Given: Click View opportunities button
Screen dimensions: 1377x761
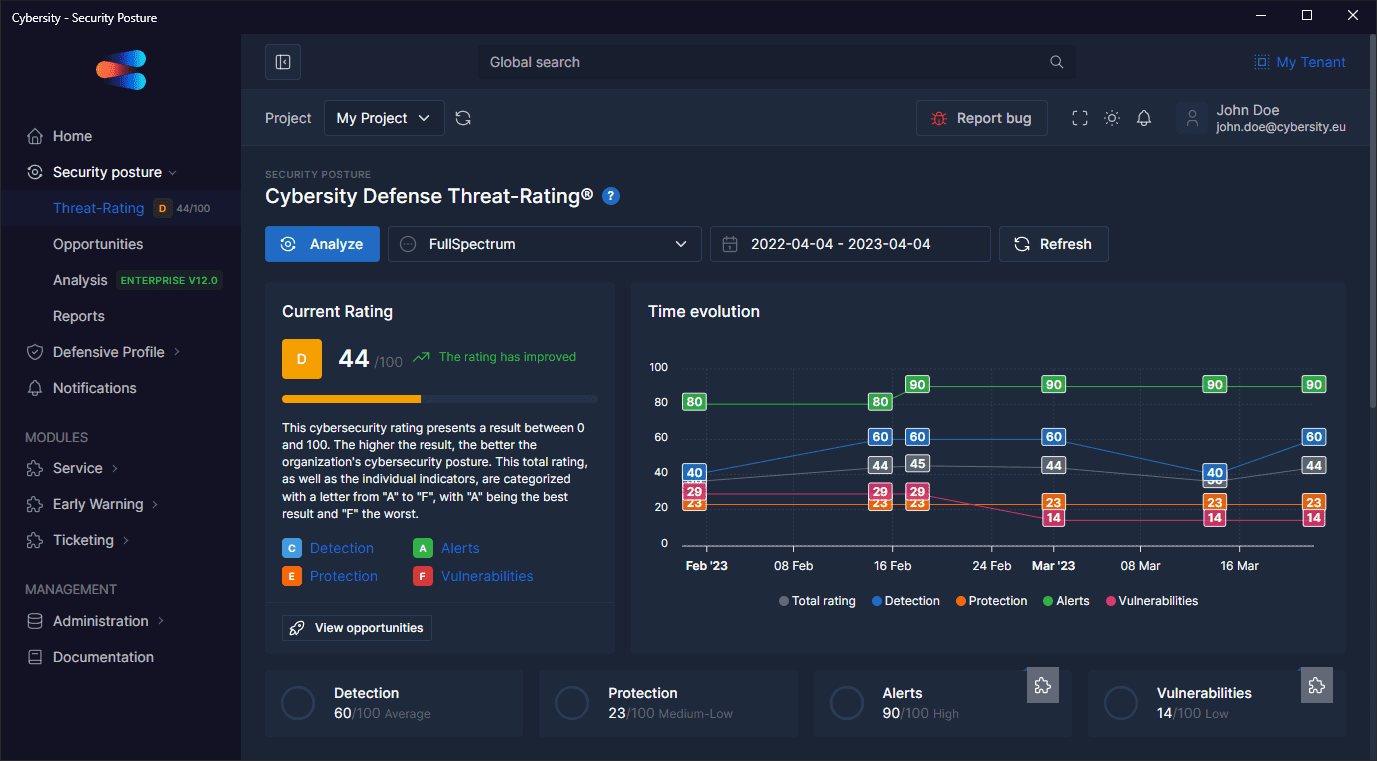Looking at the screenshot, I should pyautogui.click(x=357, y=628).
